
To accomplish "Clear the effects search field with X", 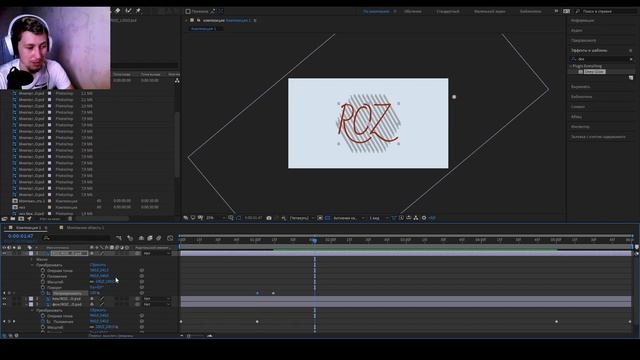I will point(631,59).
